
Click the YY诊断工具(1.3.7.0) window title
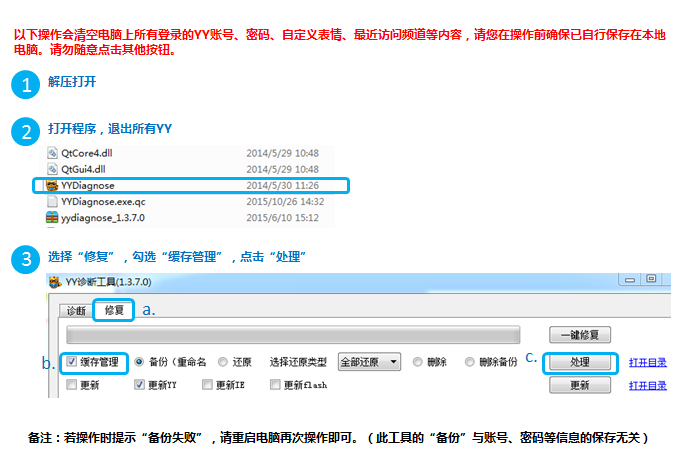click(108, 282)
